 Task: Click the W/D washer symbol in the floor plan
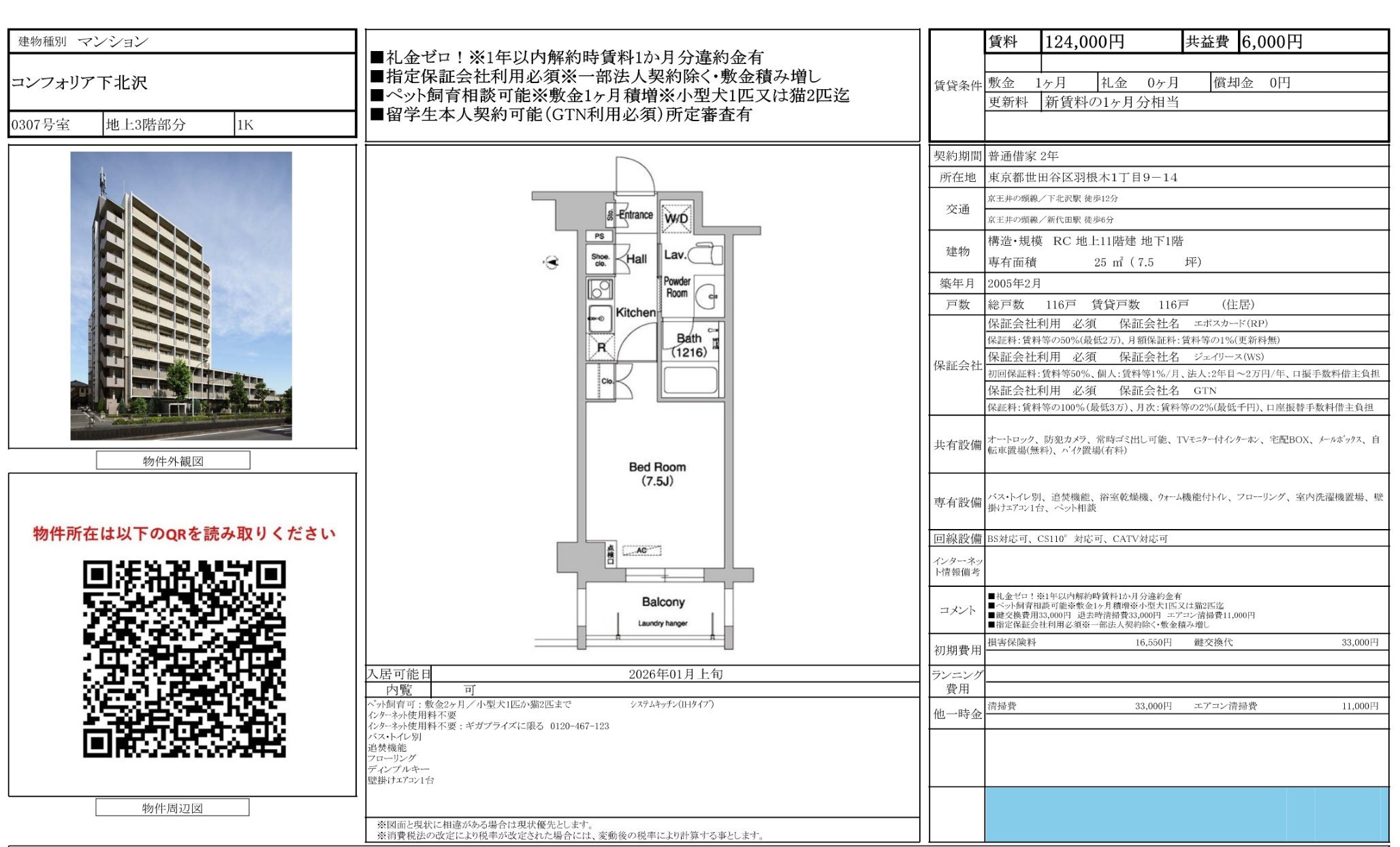(x=676, y=217)
